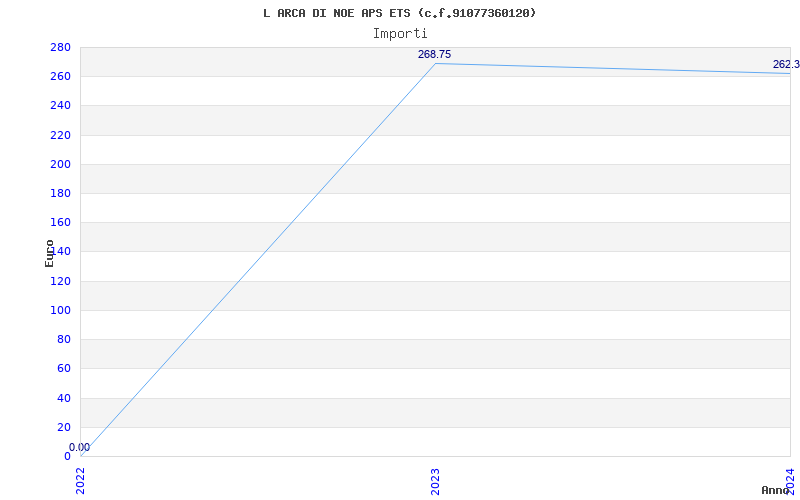The height and width of the screenshot is (500, 800).
Task: Click the 20 y-axis tick label
Action: [64, 427]
